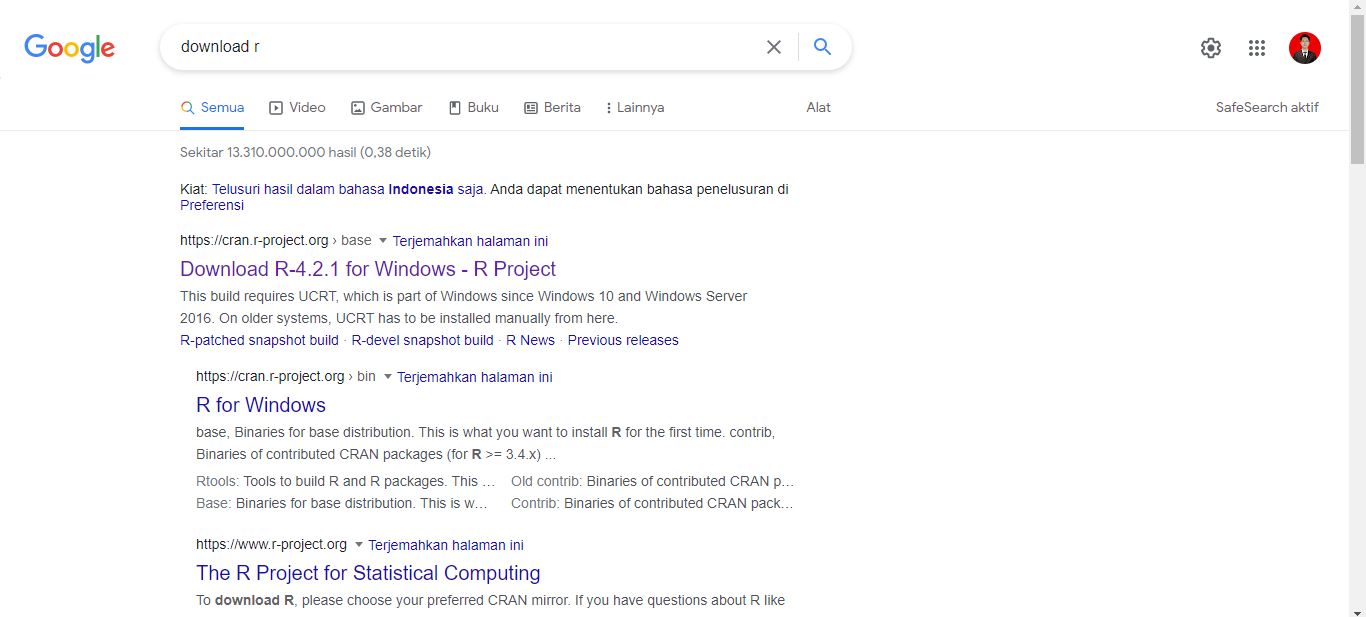The width and height of the screenshot is (1366, 617).
Task: Open 'The R Project for Statistical Computing'
Action: click(x=368, y=573)
